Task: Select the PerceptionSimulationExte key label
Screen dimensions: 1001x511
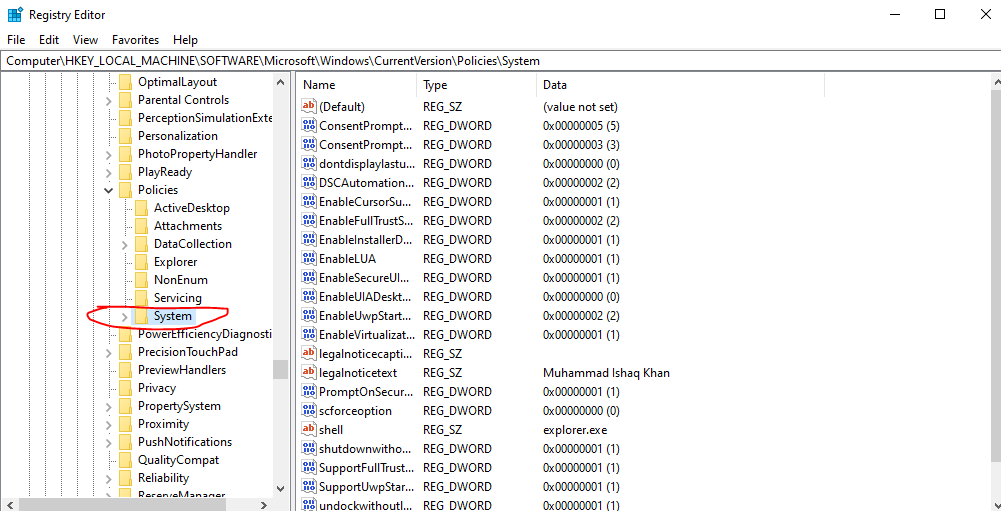Action: [x=204, y=118]
